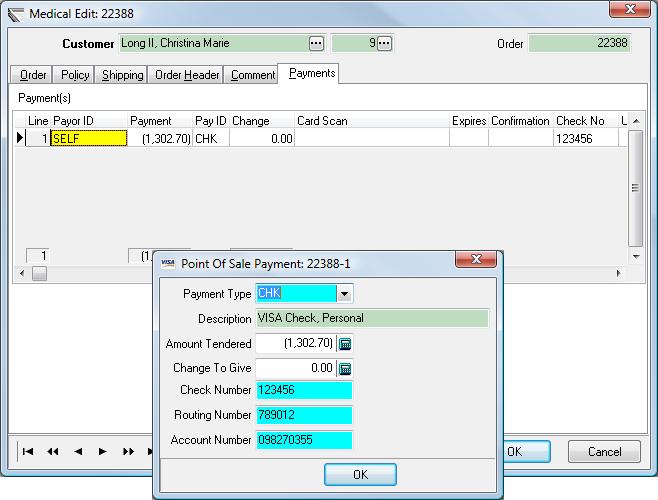Close the Point Of Sale Payment dialog
Image resolution: width=658 pixels, height=500 pixels.
tap(476, 259)
